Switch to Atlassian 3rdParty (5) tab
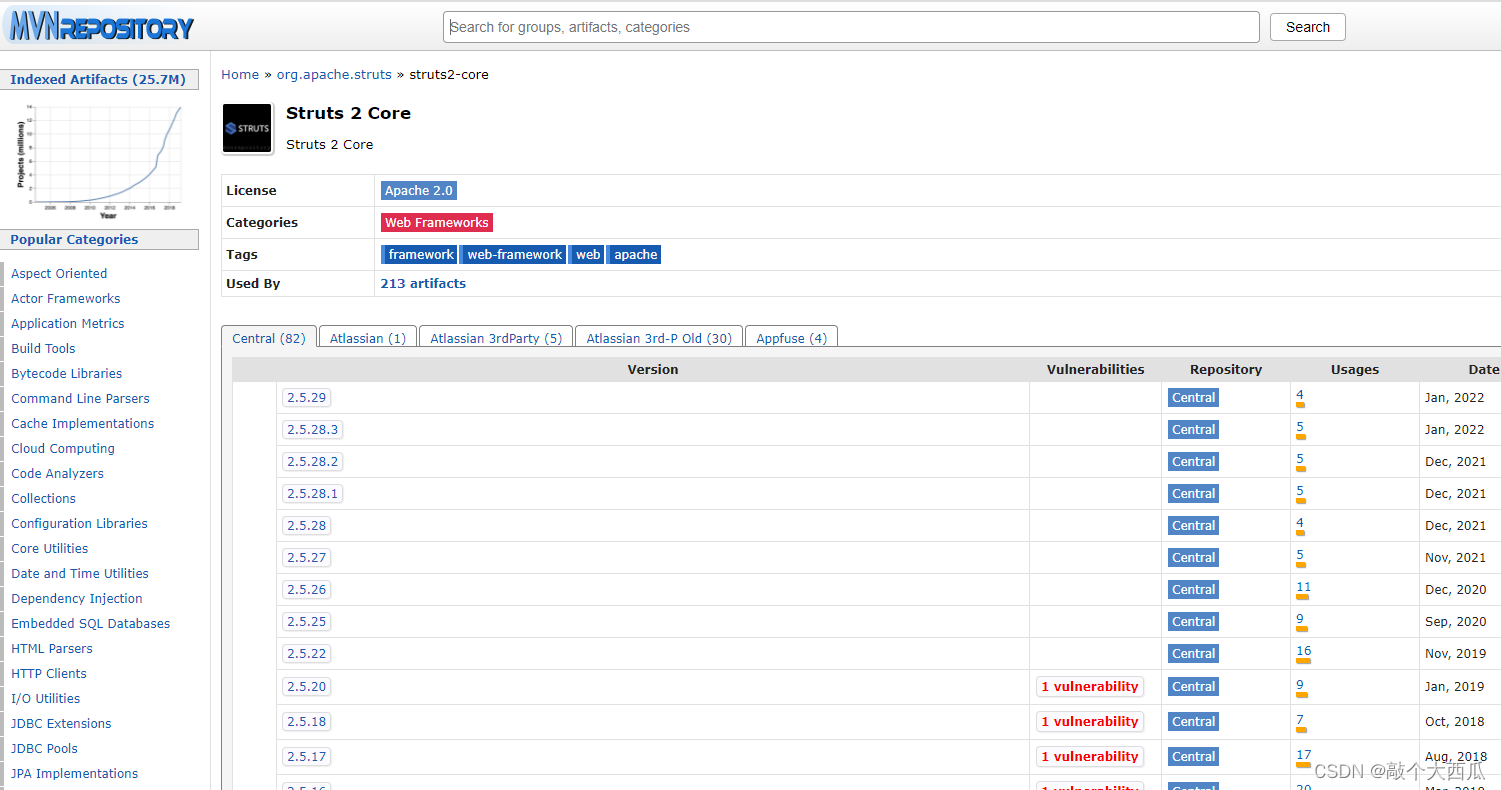 [496, 338]
